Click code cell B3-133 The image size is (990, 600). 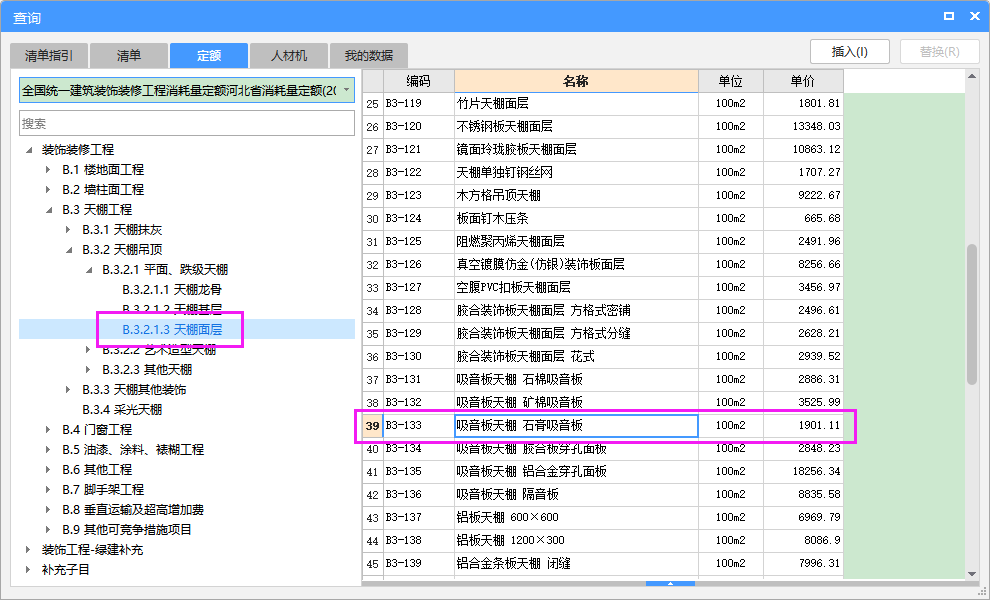419,426
